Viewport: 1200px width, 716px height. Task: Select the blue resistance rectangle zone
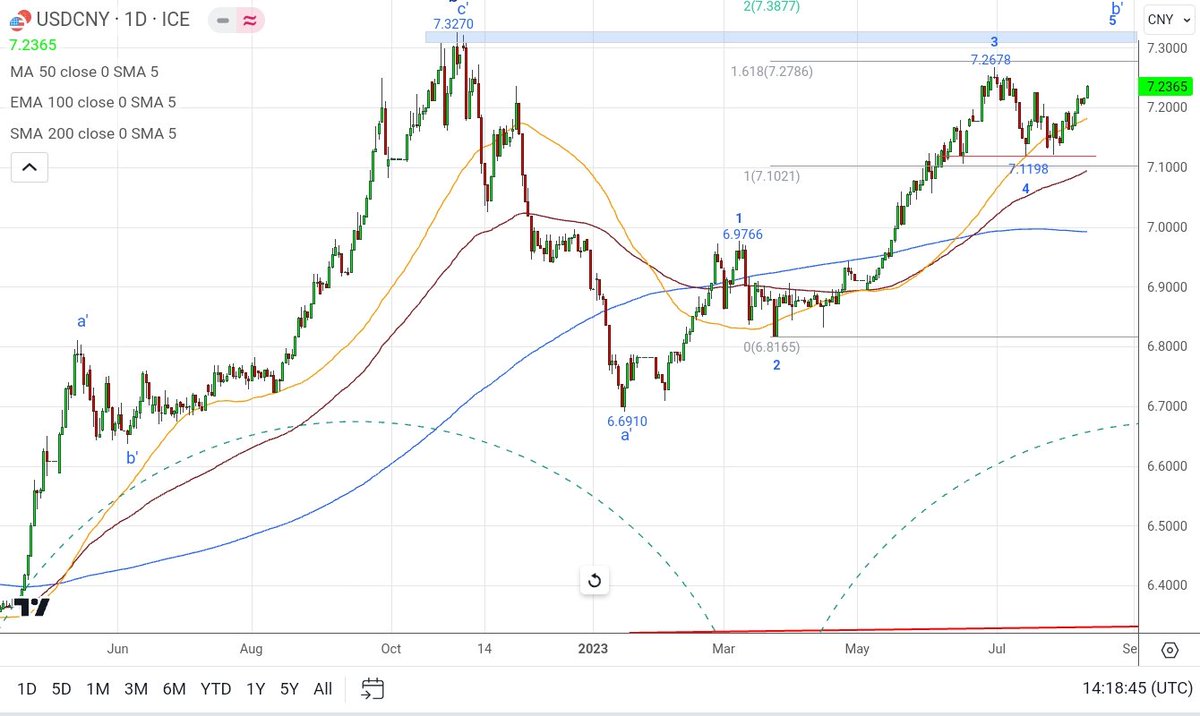pos(781,37)
